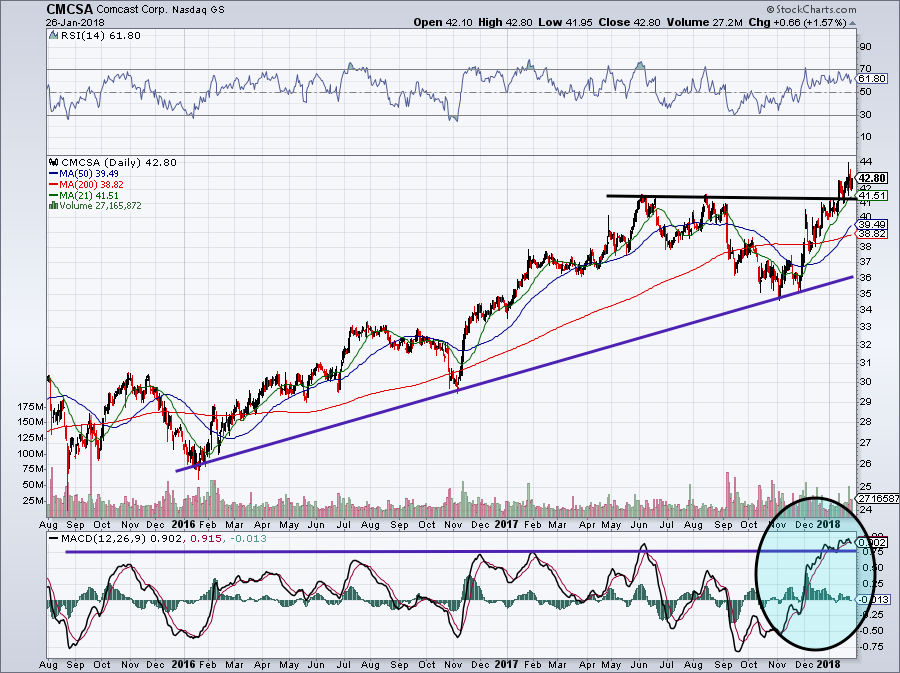
Task: Click the blue line swatch of MA(50)
Action: [54, 173]
